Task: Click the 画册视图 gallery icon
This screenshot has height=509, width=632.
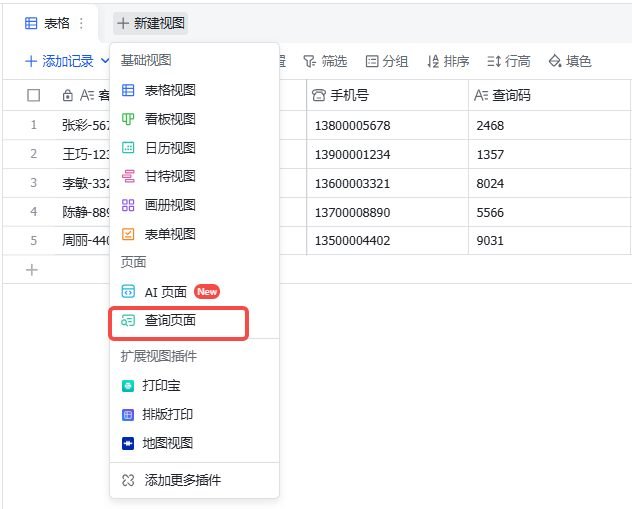Action: (x=128, y=205)
